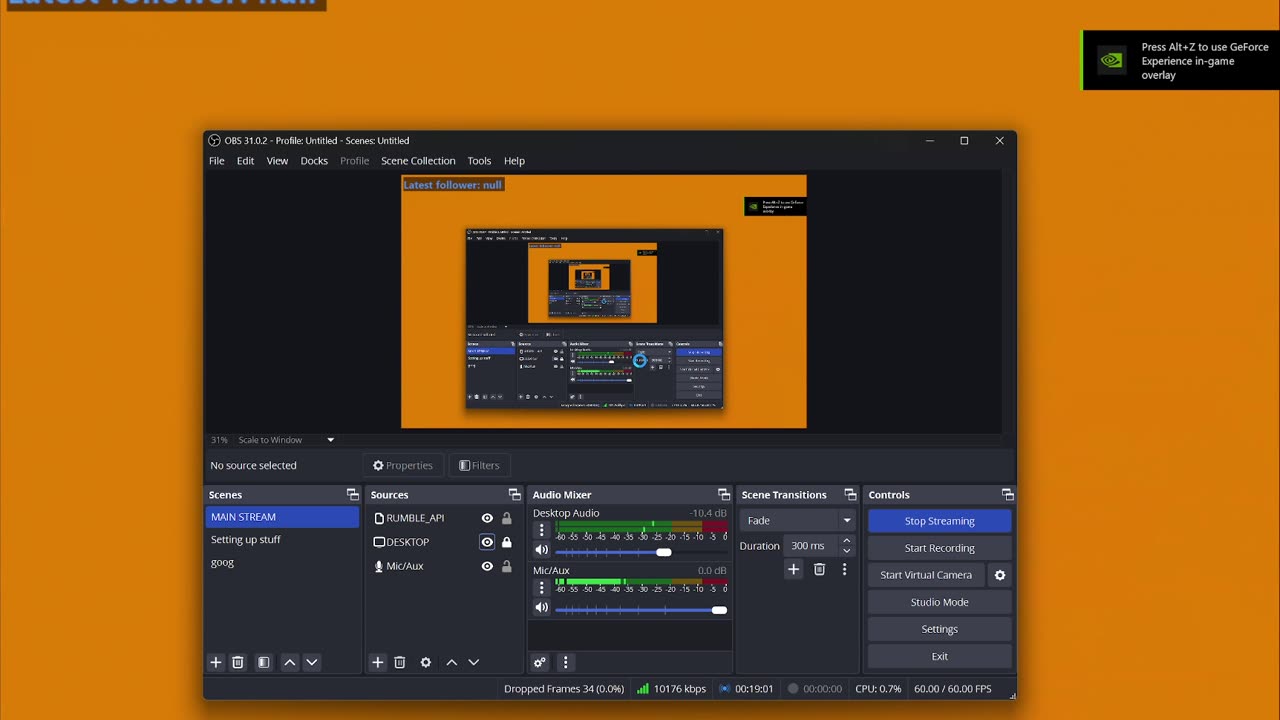Pop out the Scenes dock
This screenshot has width=1280, height=720.
pyautogui.click(x=352, y=495)
